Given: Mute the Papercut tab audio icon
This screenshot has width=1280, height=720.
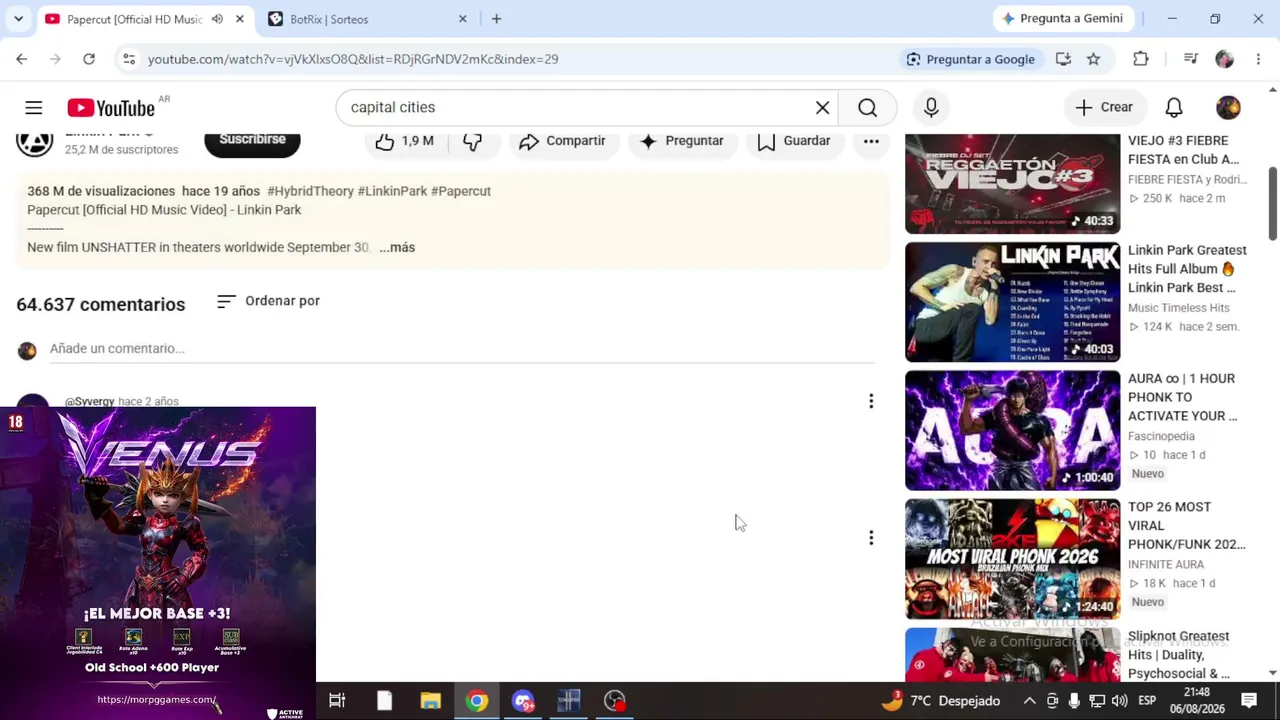Looking at the screenshot, I should pos(217,19).
